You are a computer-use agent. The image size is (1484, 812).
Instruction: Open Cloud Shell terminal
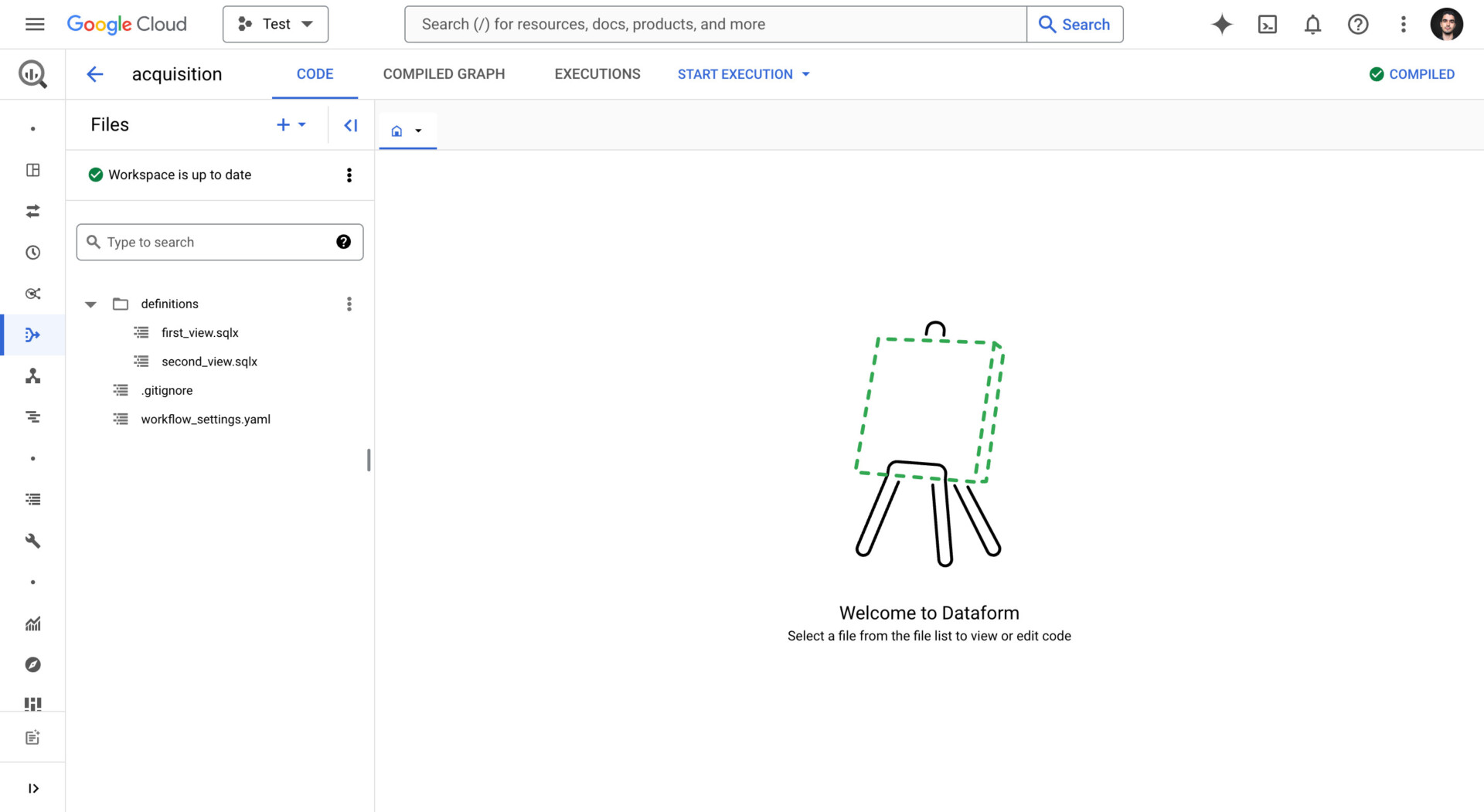coord(1267,24)
